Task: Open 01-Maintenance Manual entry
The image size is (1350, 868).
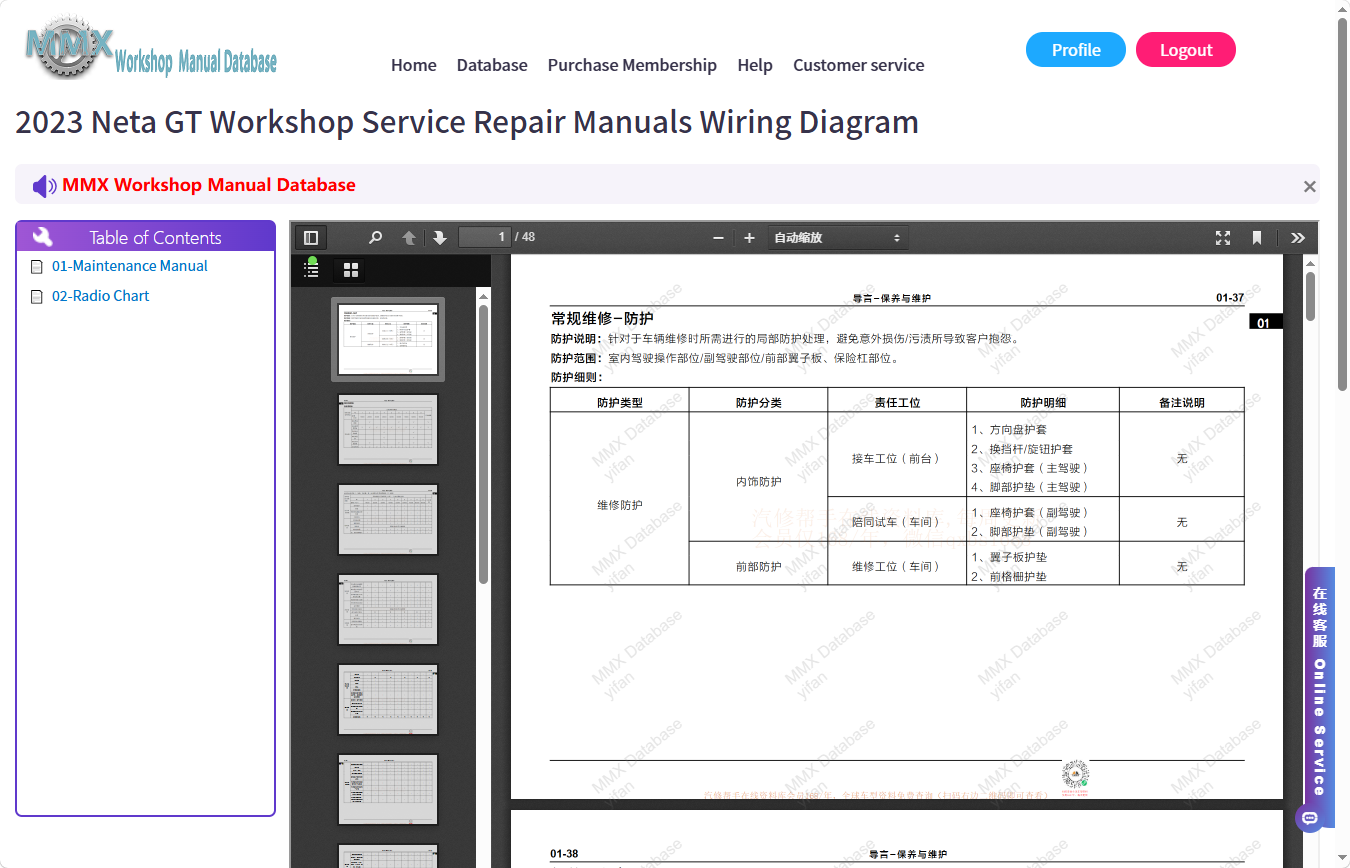Action: pos(129,266)
